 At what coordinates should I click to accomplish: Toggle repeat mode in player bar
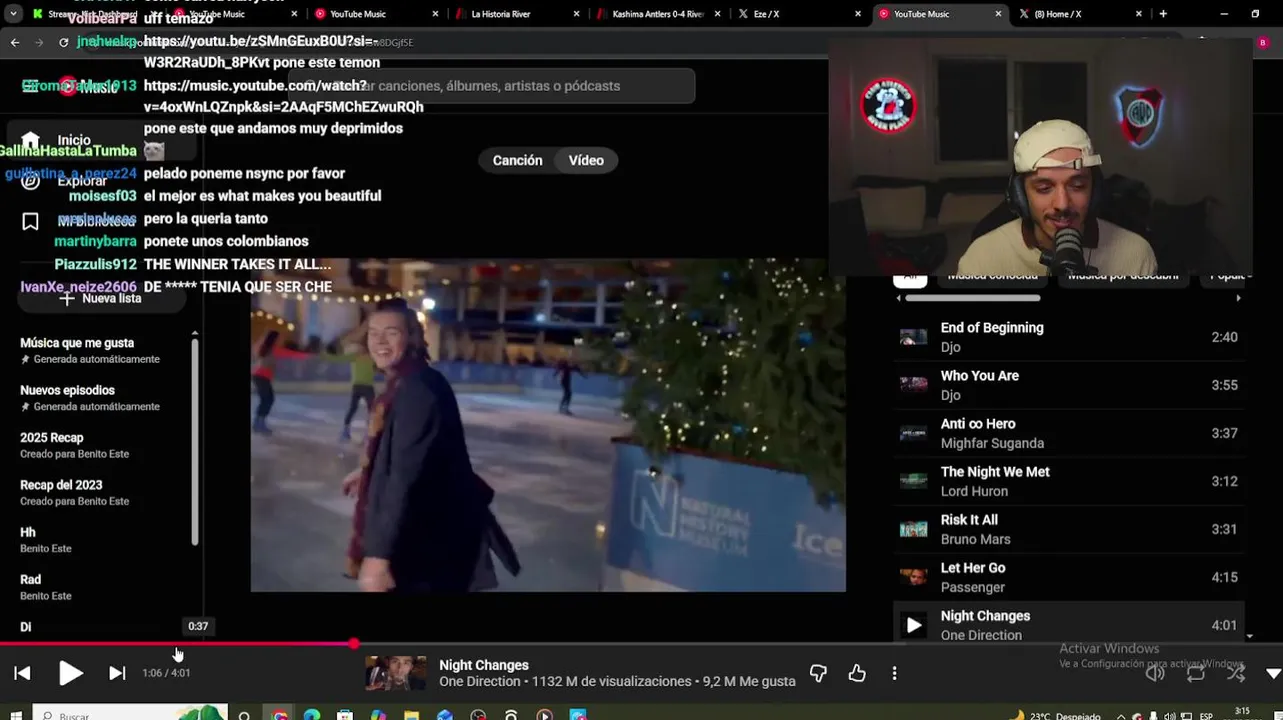1196,673
